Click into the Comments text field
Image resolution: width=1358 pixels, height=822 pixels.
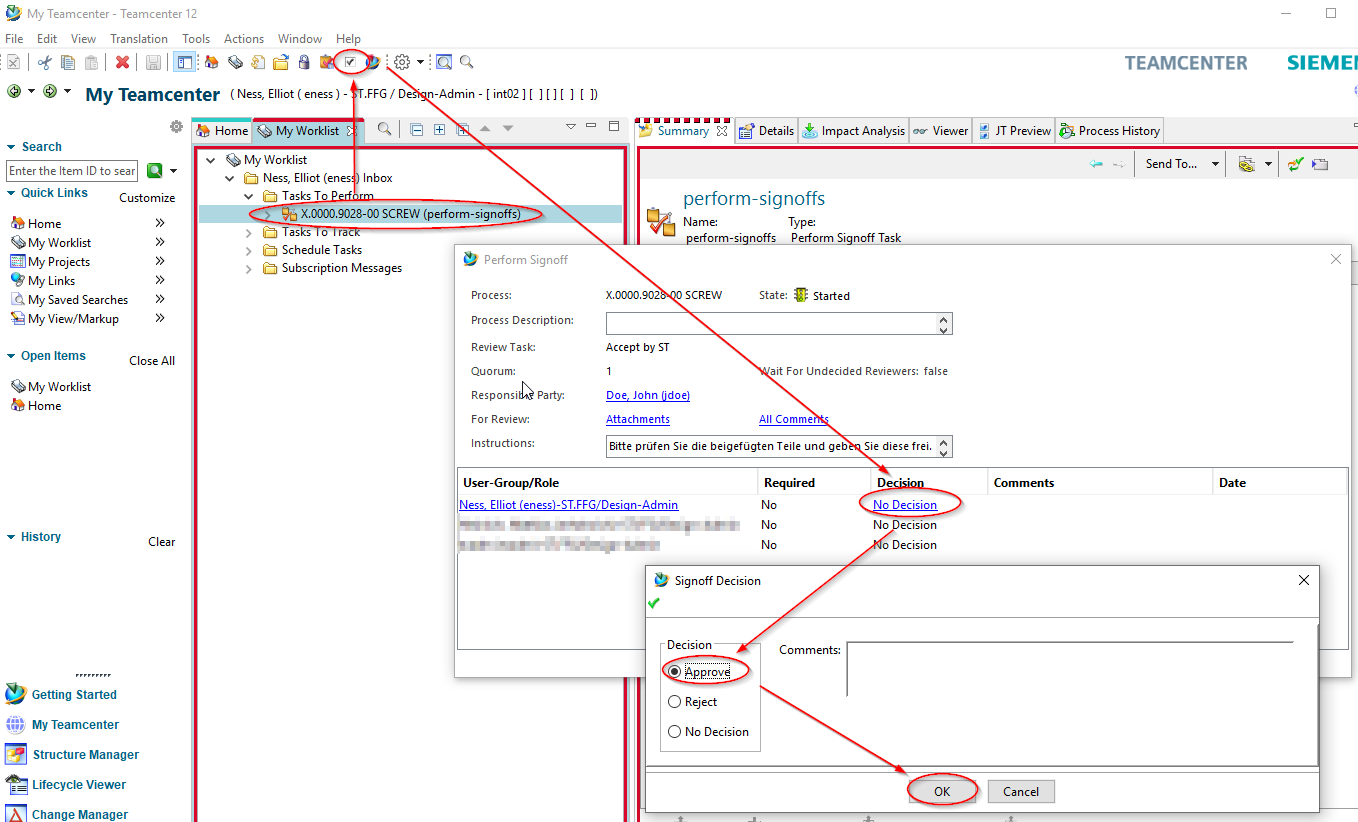pos(1070,668)
